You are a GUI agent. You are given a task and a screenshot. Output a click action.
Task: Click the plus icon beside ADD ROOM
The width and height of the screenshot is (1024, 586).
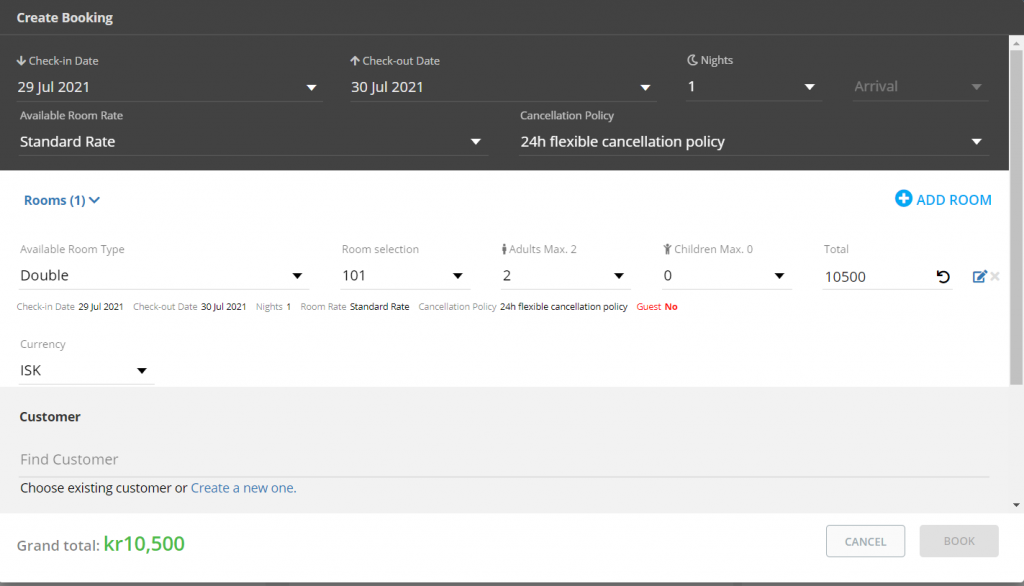click(903, 199)
